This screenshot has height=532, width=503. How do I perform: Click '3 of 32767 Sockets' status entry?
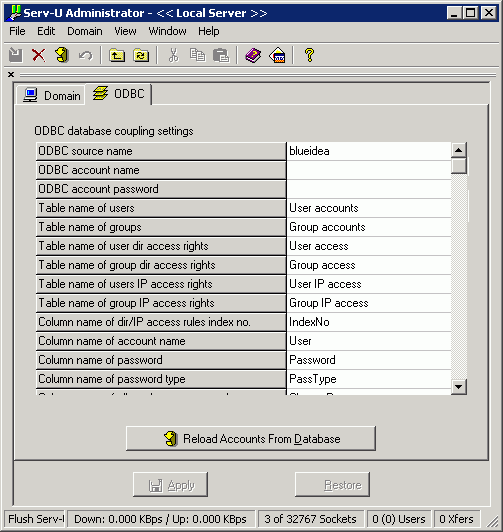coord(311,519)
